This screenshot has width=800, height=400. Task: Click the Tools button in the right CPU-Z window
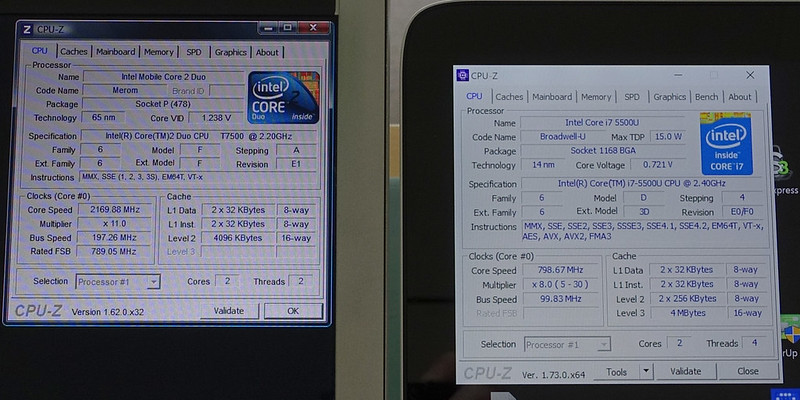(x=616, y=372)
